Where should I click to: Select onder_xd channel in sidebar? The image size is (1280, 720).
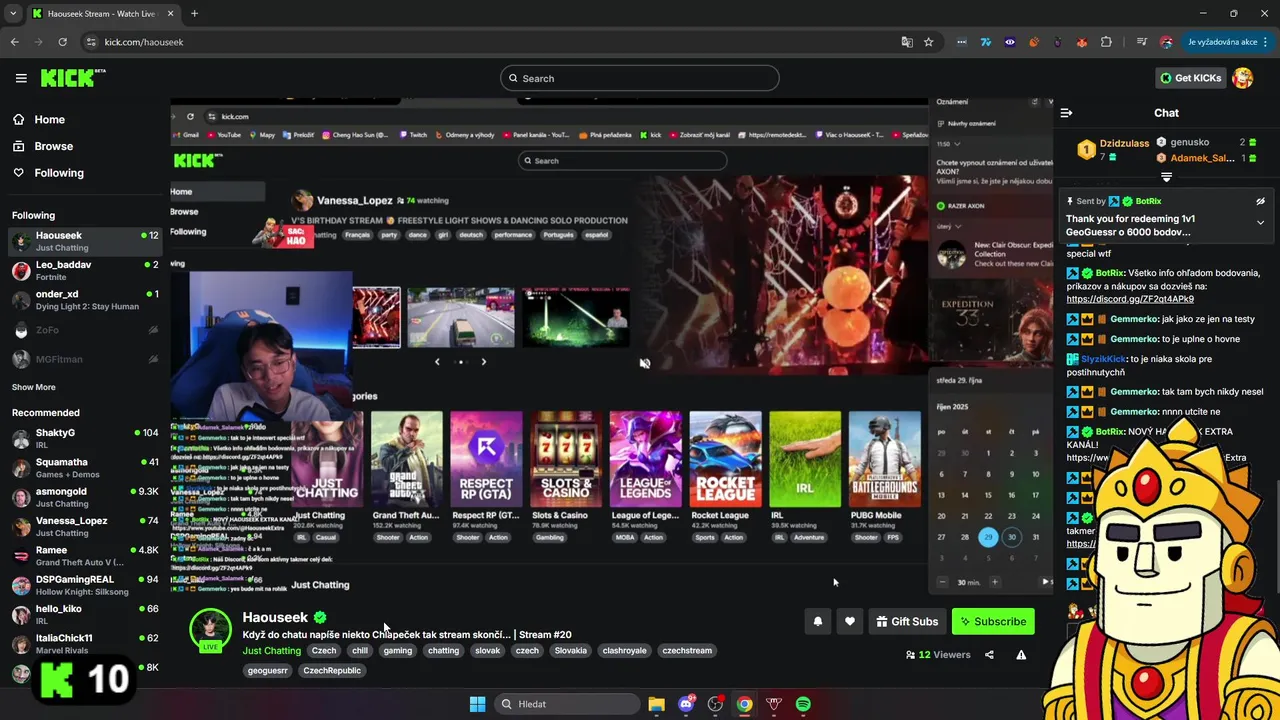[x=85, y=300]
